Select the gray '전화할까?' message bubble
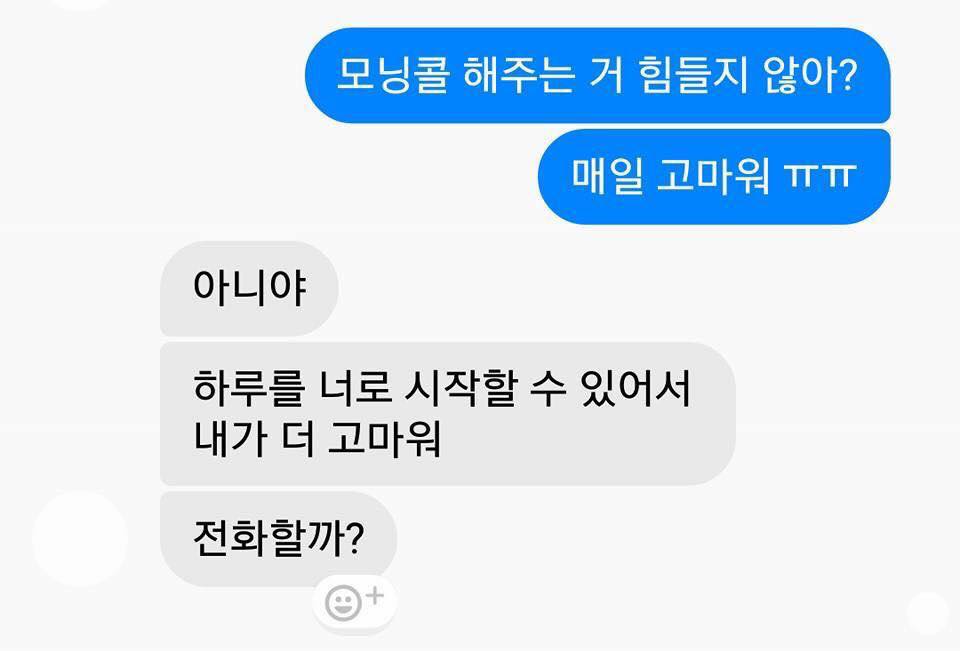The image size is (960, 651). click(278, 539)
